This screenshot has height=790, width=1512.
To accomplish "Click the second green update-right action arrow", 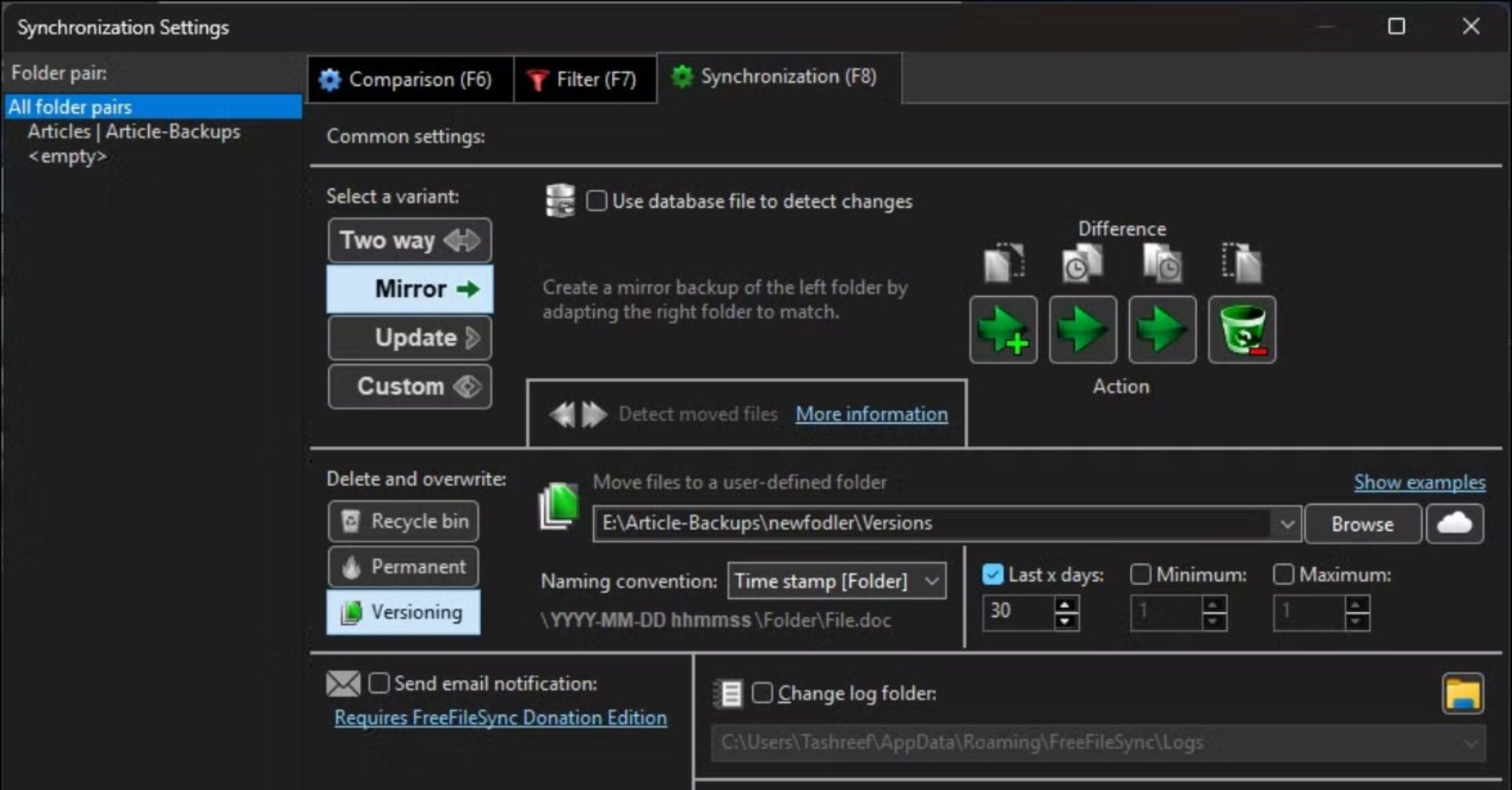I will click(x=1083, y=329).
